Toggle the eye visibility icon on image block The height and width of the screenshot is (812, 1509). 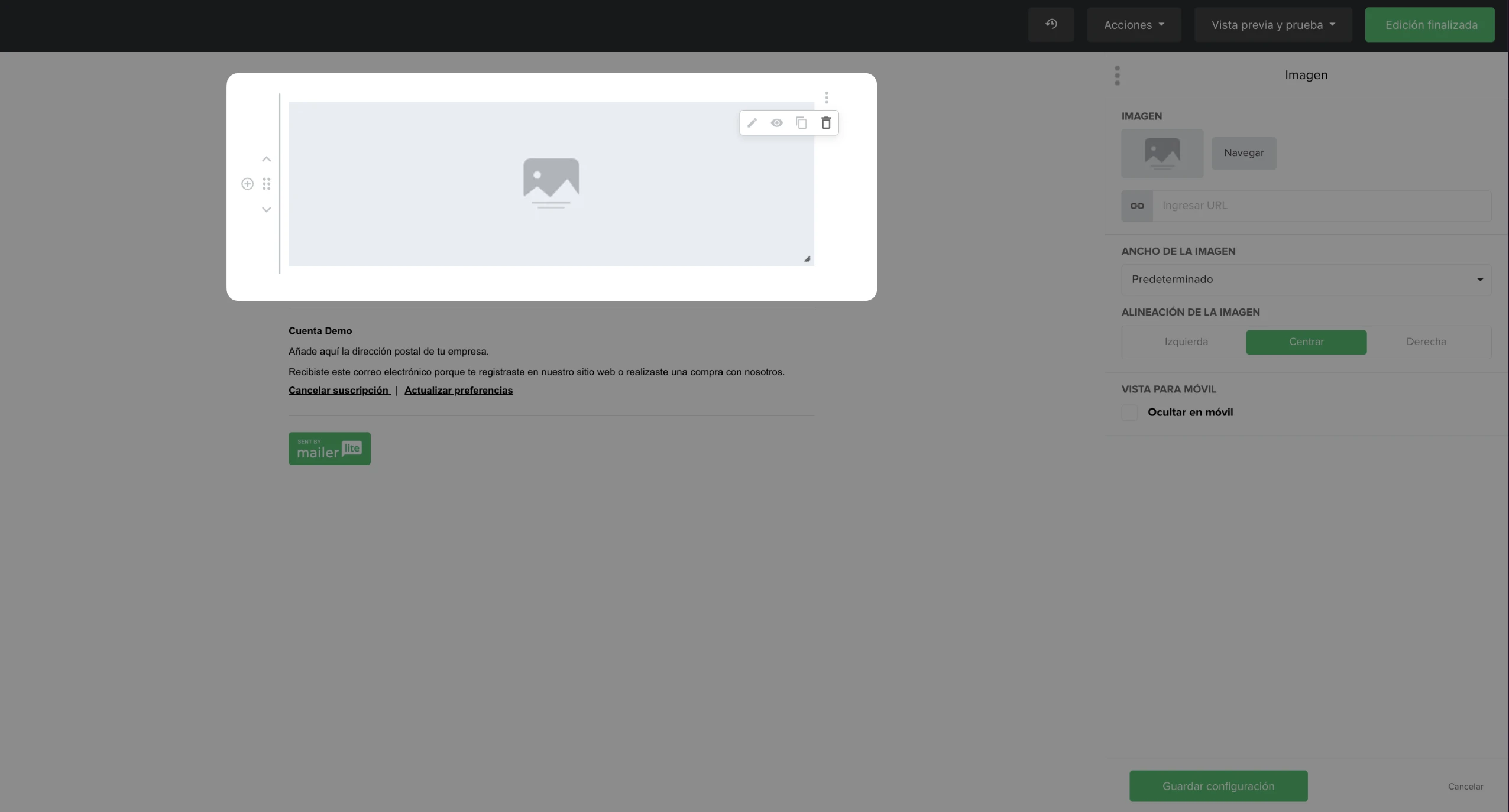pyautogui.click(x=776, y=123)
